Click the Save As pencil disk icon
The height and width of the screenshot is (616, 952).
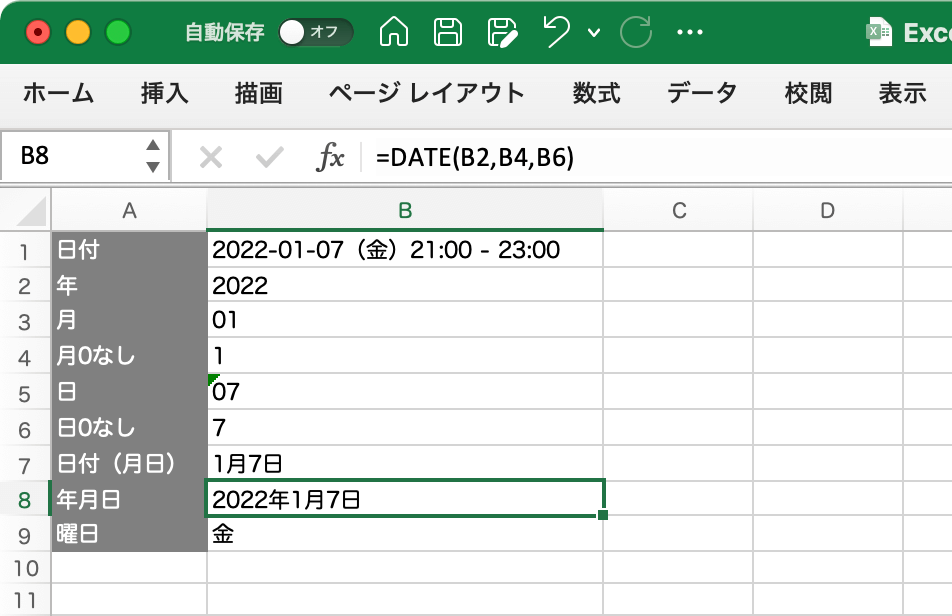click(x=503, y=32)
